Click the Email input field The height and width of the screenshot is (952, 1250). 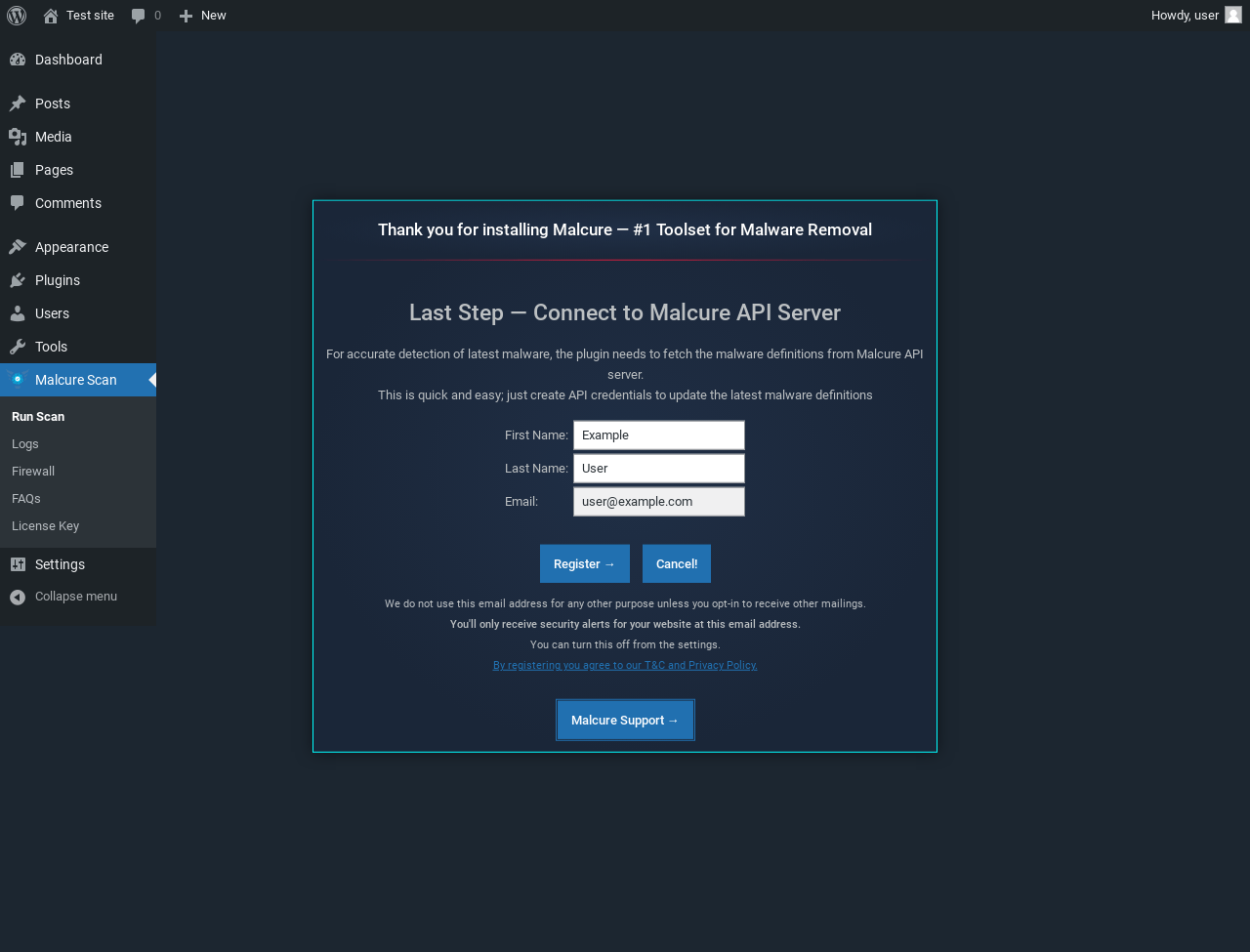click(x=659, y=502)
